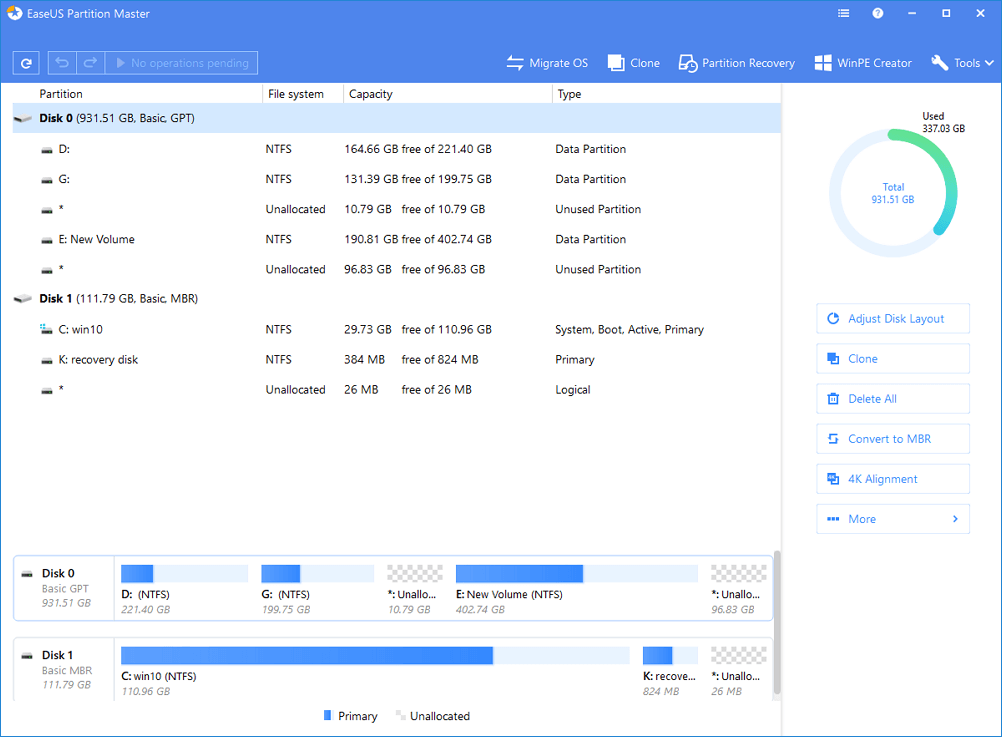
Task: Select the G: partition row
Action: (x=396, y=179)
